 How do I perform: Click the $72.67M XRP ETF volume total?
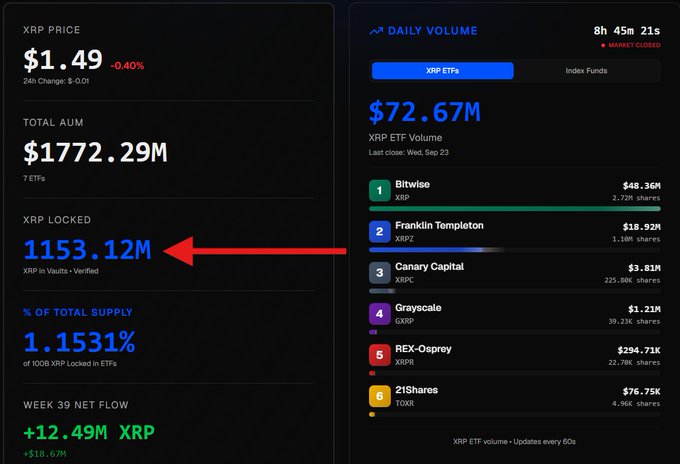click(x=425, y=112)
